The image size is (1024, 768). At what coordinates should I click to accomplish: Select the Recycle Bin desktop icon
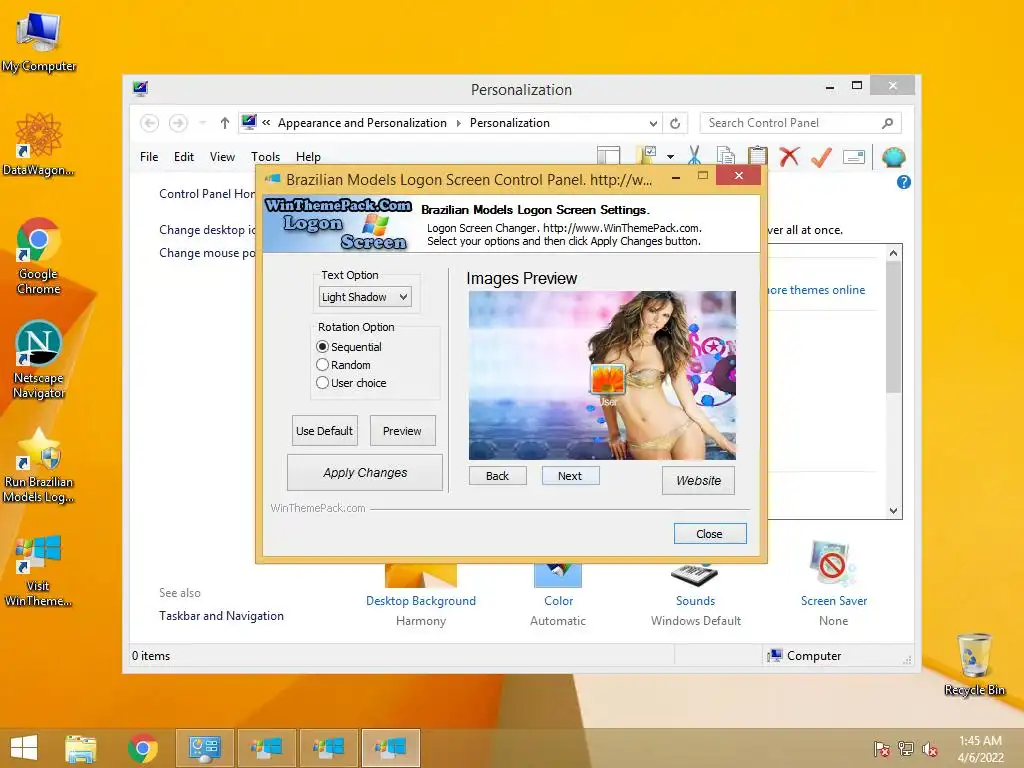click(x=974, y=665)
